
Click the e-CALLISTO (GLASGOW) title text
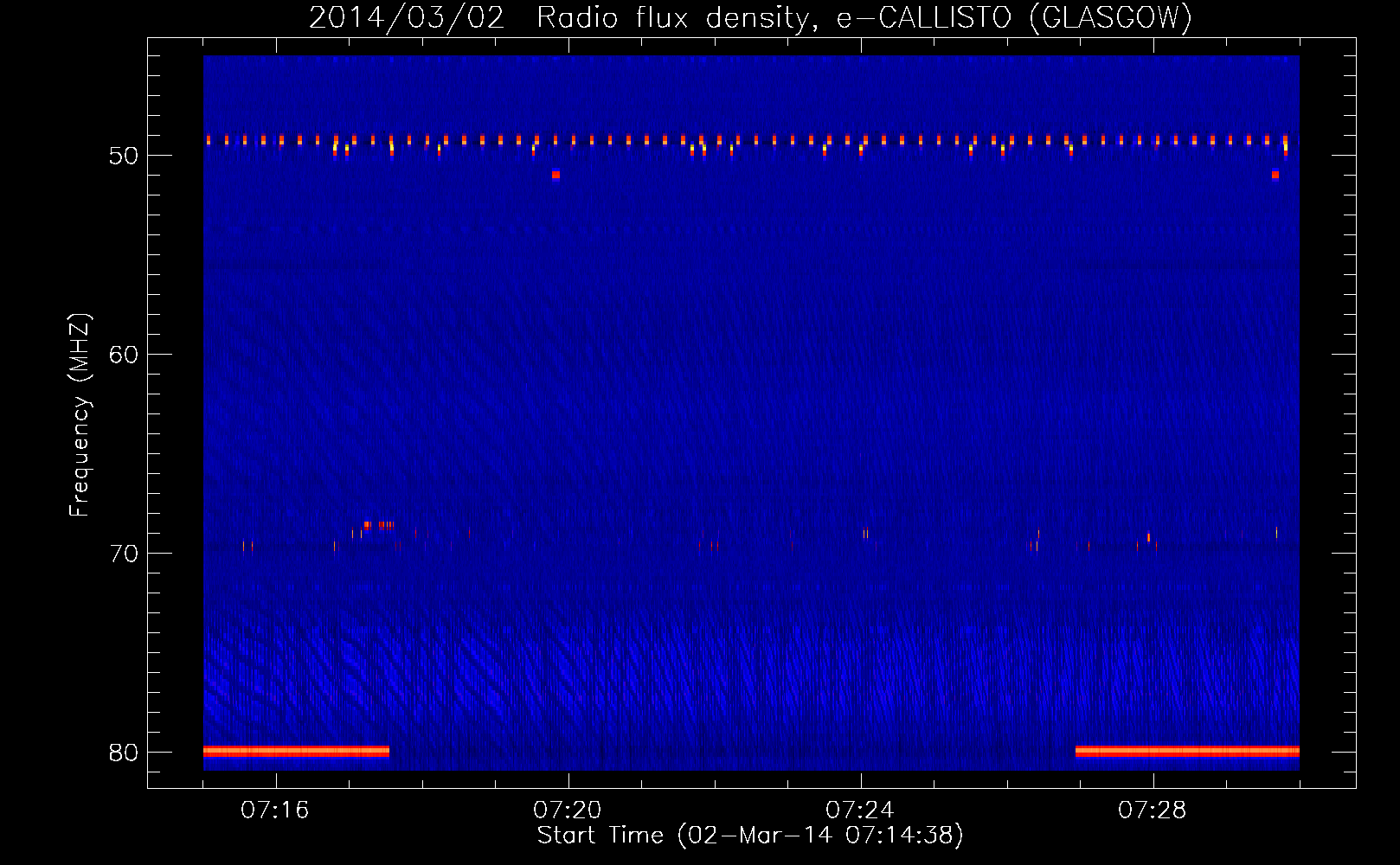(1013, 18)
